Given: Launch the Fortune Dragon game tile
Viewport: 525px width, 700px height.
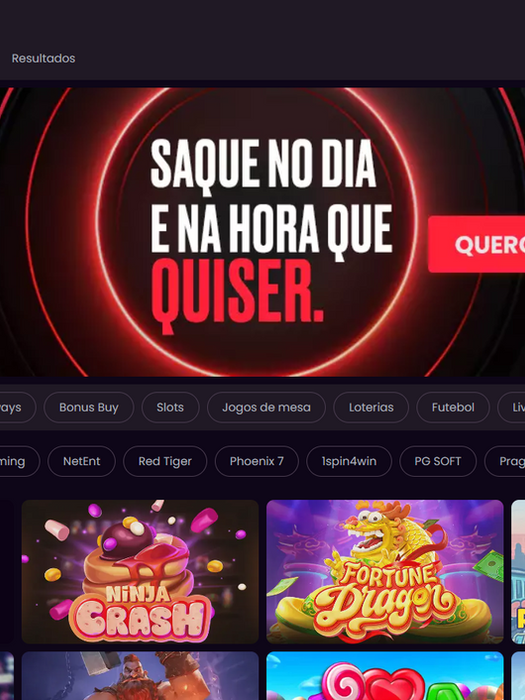Looking at the screenshot, I should 385,572.
